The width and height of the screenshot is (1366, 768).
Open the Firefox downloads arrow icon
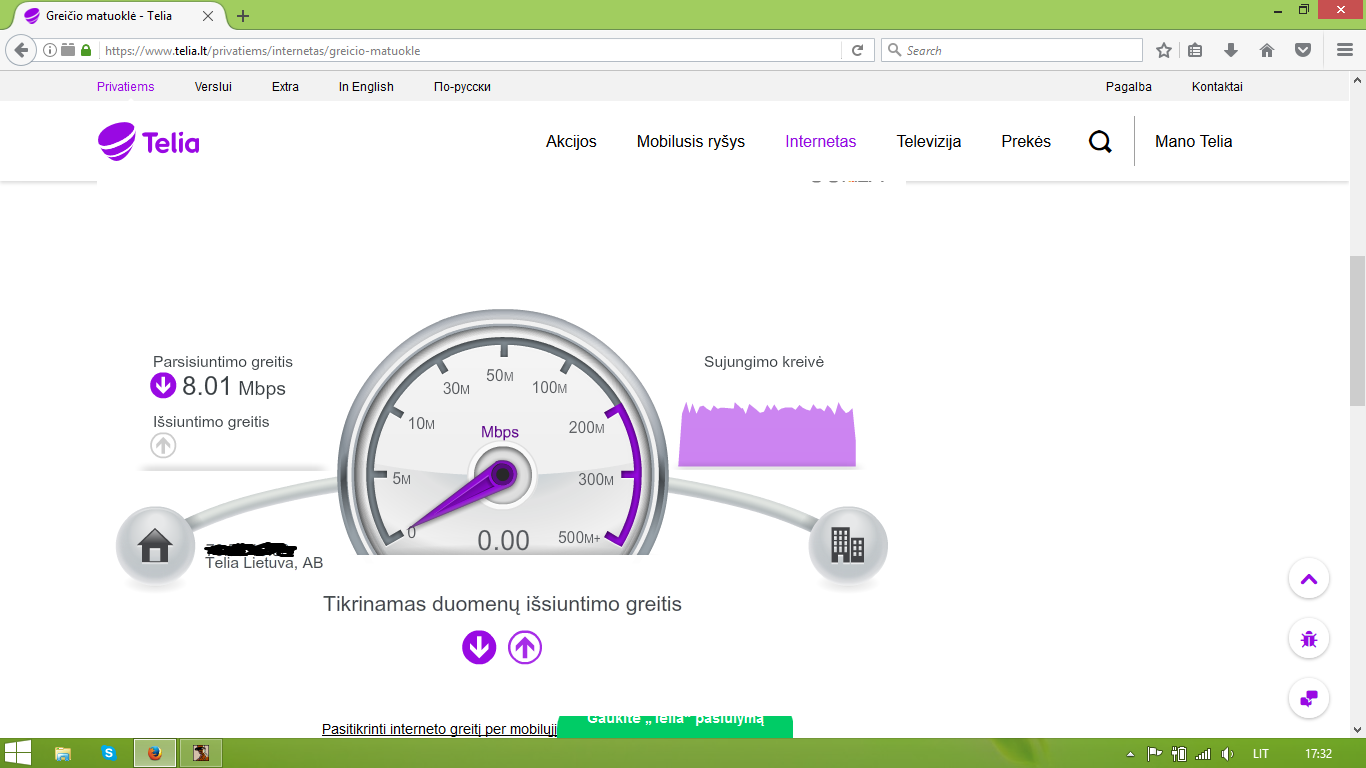(x=1231, y=50)
